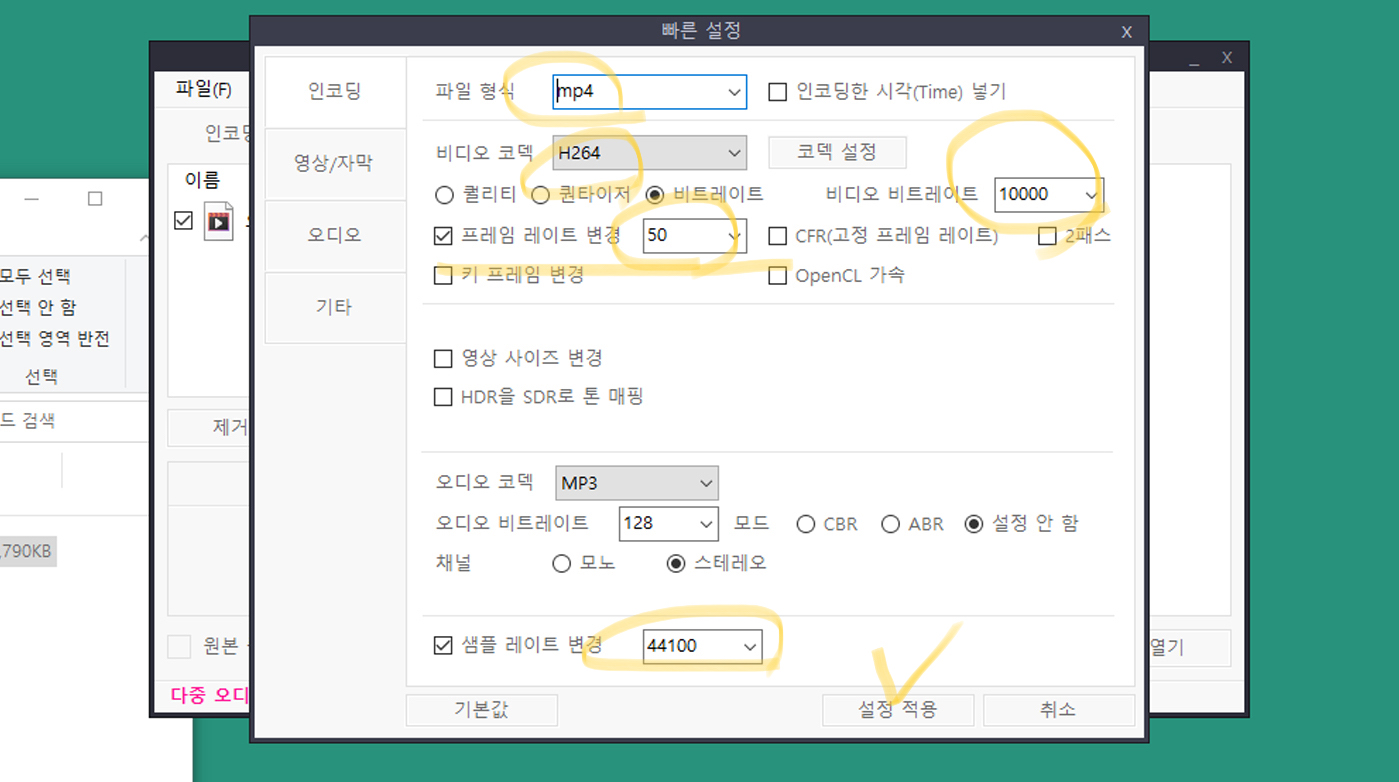The width and height of the screenshot is (1399, 782).
Task: Select the 퀄리티 radio button
Action: coord(445,194)
